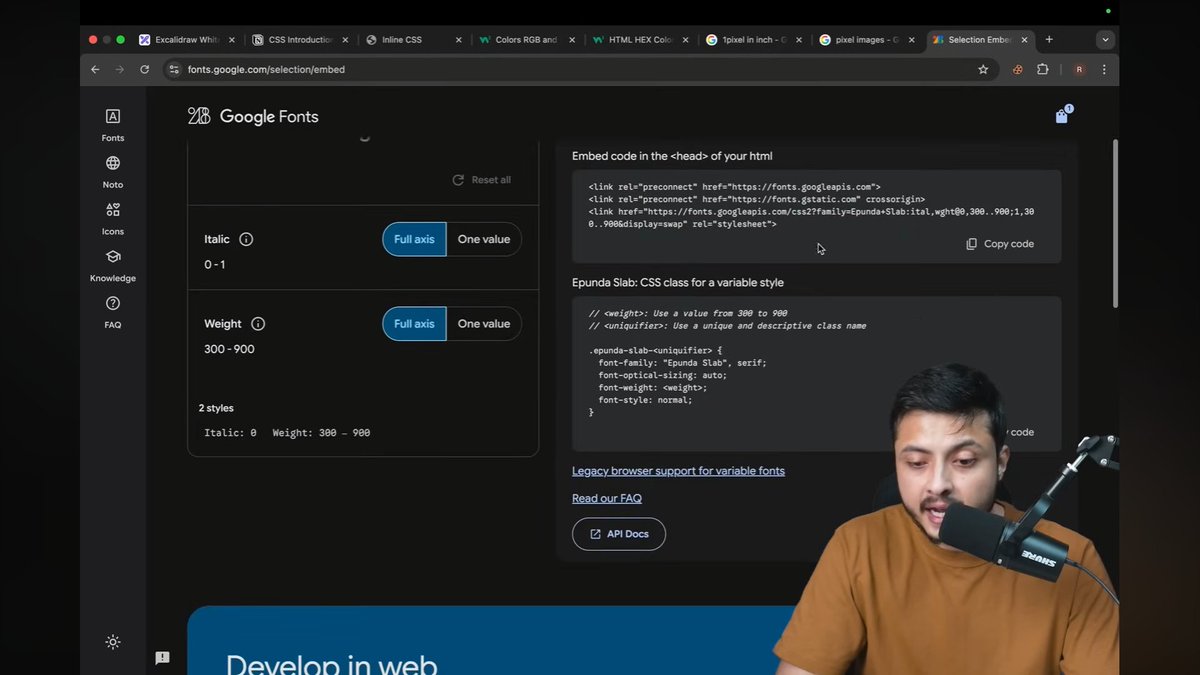
Task: Reload the page with the refresh icon
Action: 145,69
